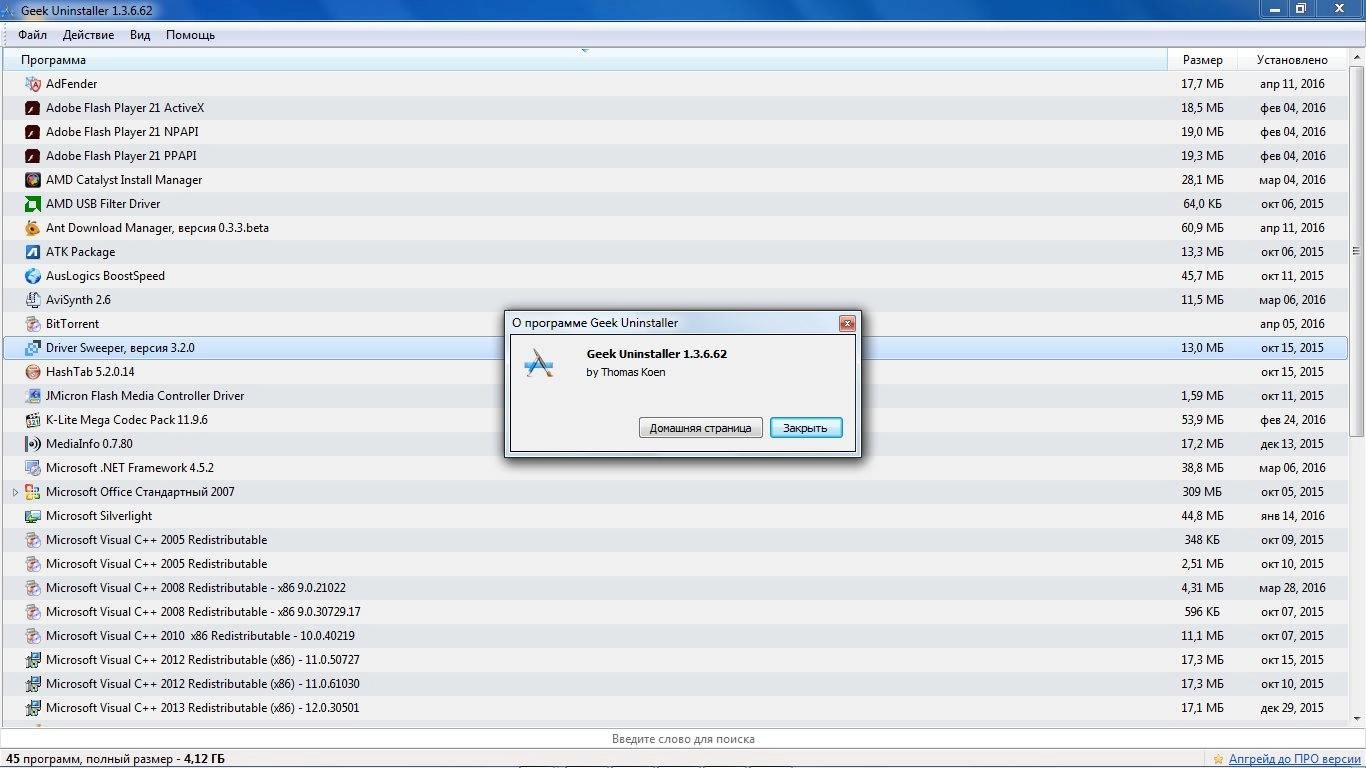
Task: Open the Домашняя страница button in About dialog
Action: point(701,428)
